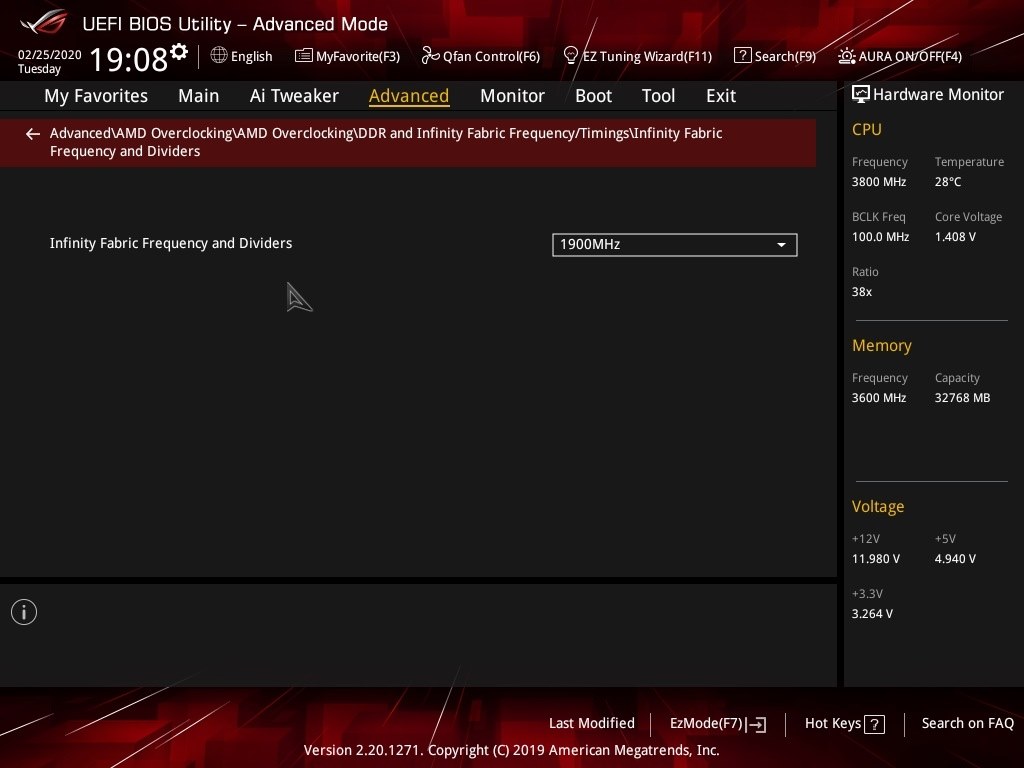The height and width of the screenshot is (768, 1024).
Task: Switch to the Main tab
Action: click(199, 96)
